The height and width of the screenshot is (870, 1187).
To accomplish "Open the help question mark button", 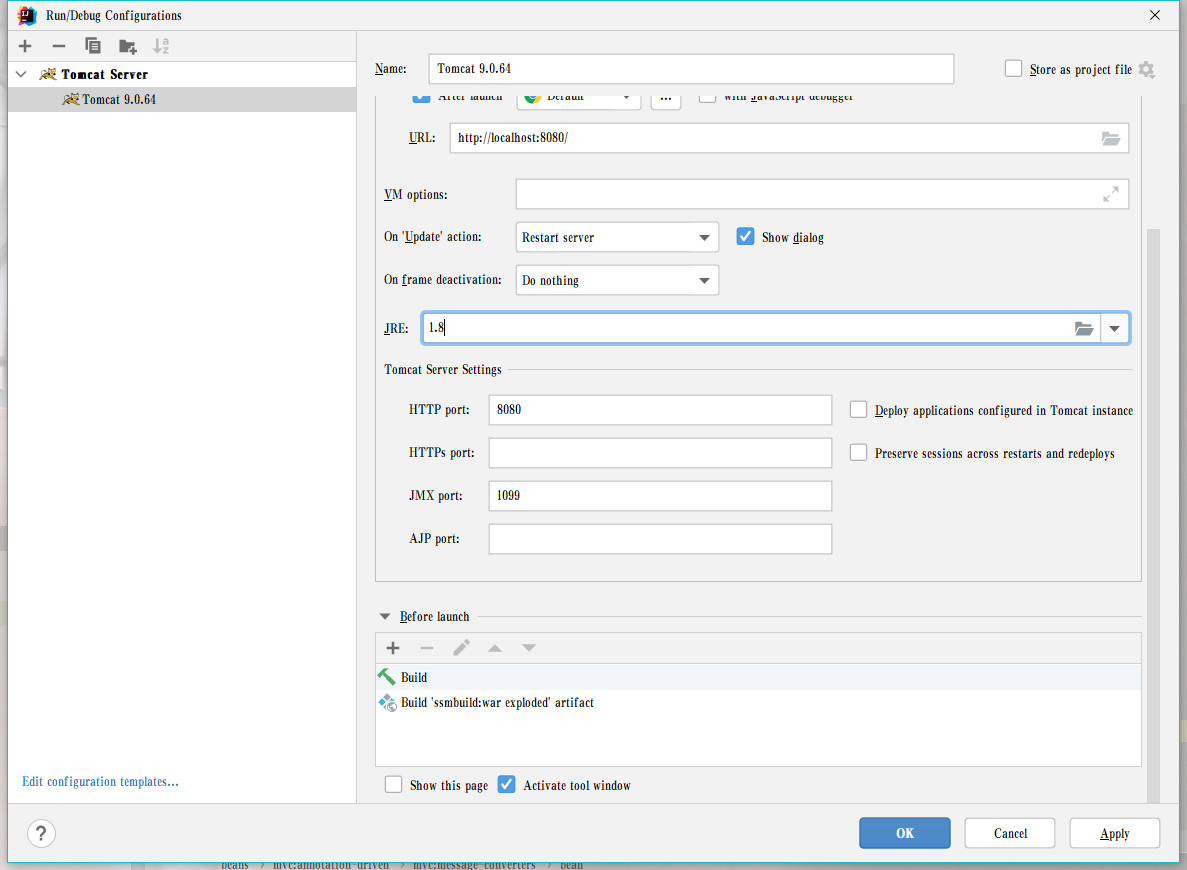I will coord(41,833).
